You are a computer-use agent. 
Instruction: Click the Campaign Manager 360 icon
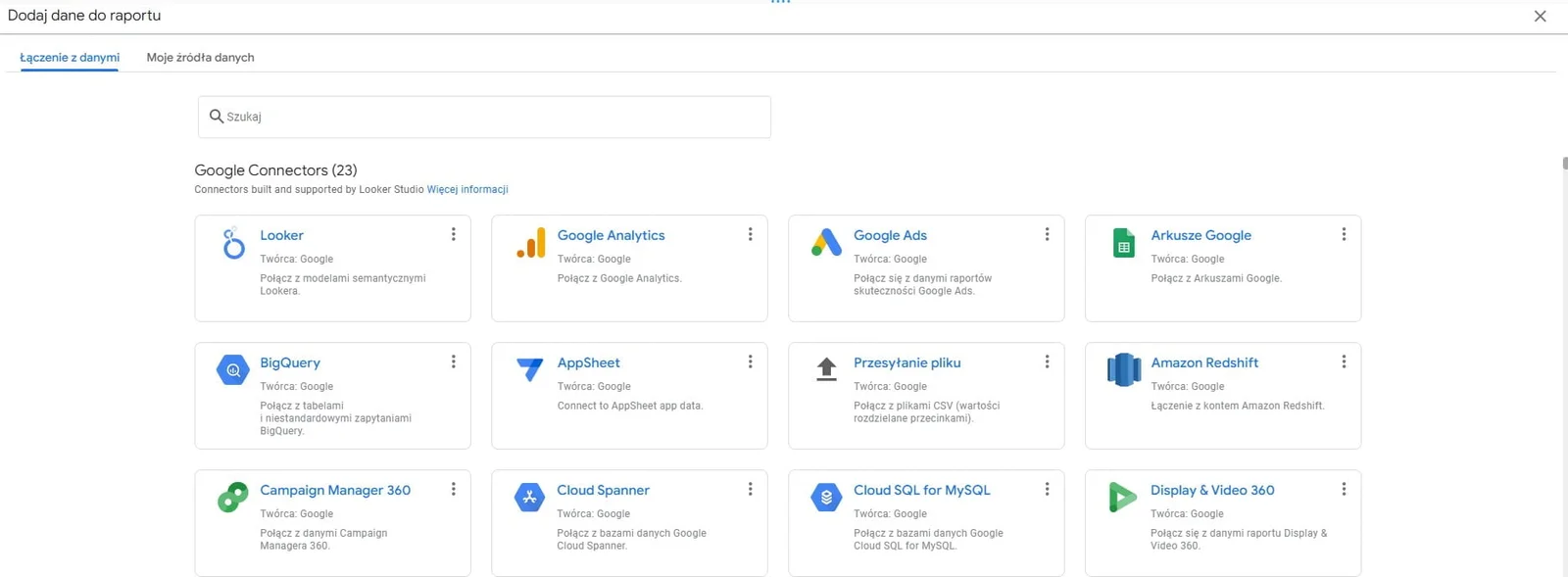[233, 498]
